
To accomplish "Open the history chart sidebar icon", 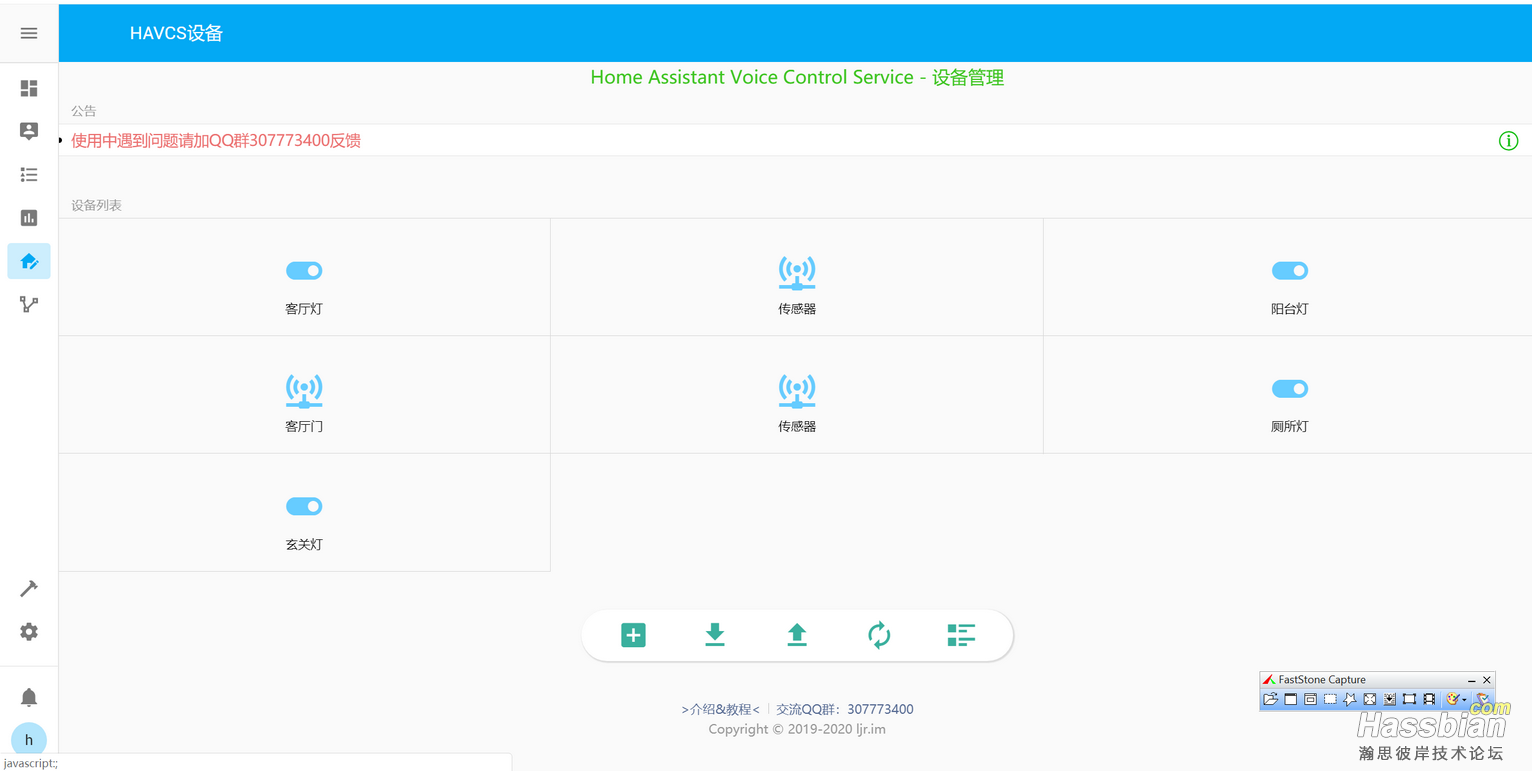I will tap(29, 218).
